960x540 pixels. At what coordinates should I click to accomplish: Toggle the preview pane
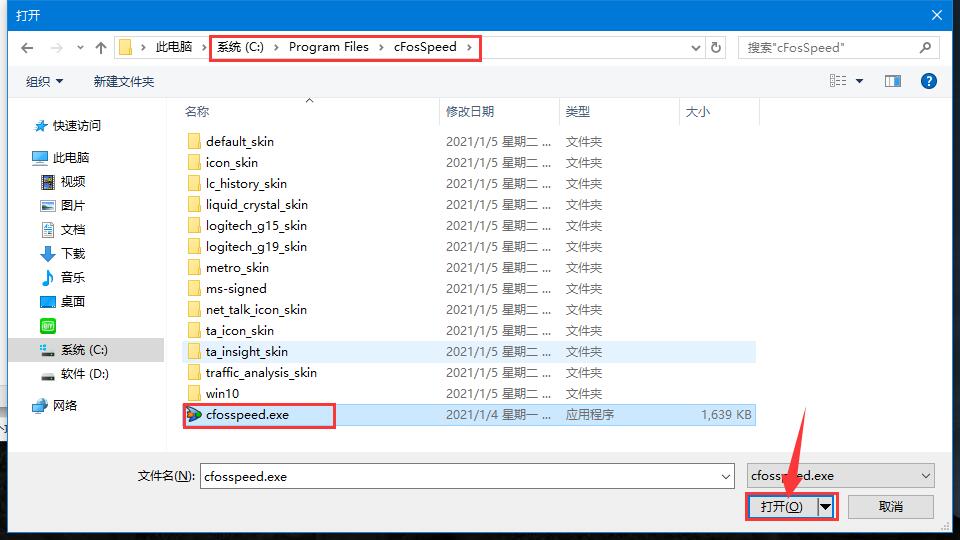click(893, 81)
